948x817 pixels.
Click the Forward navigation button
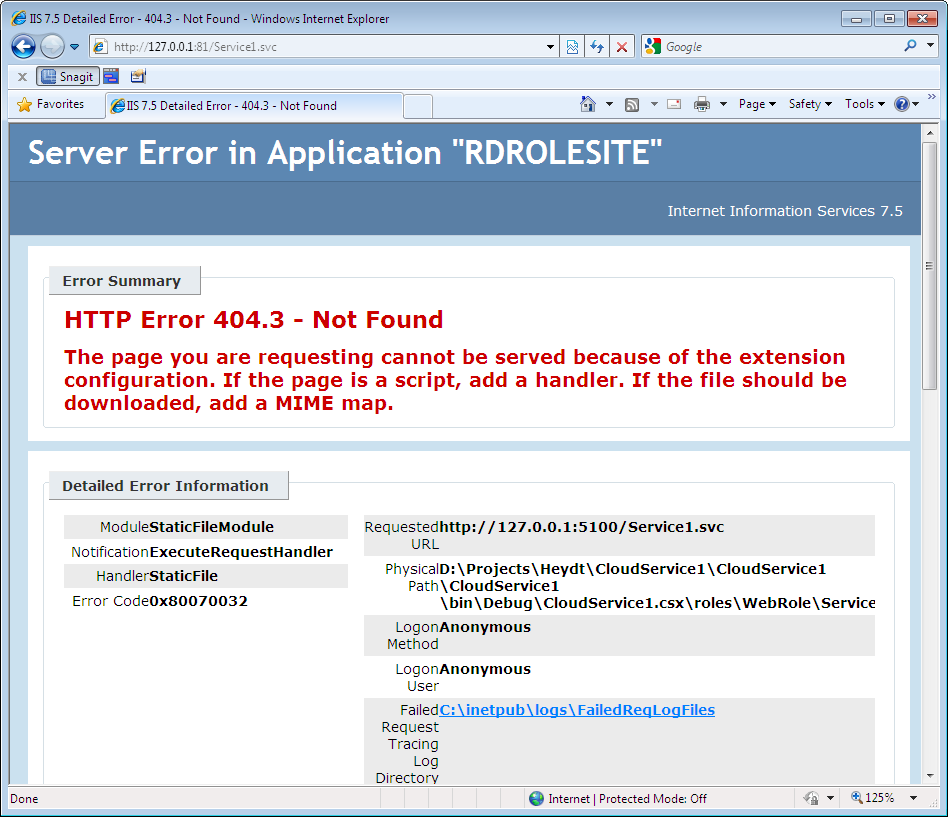pos(53,47)
